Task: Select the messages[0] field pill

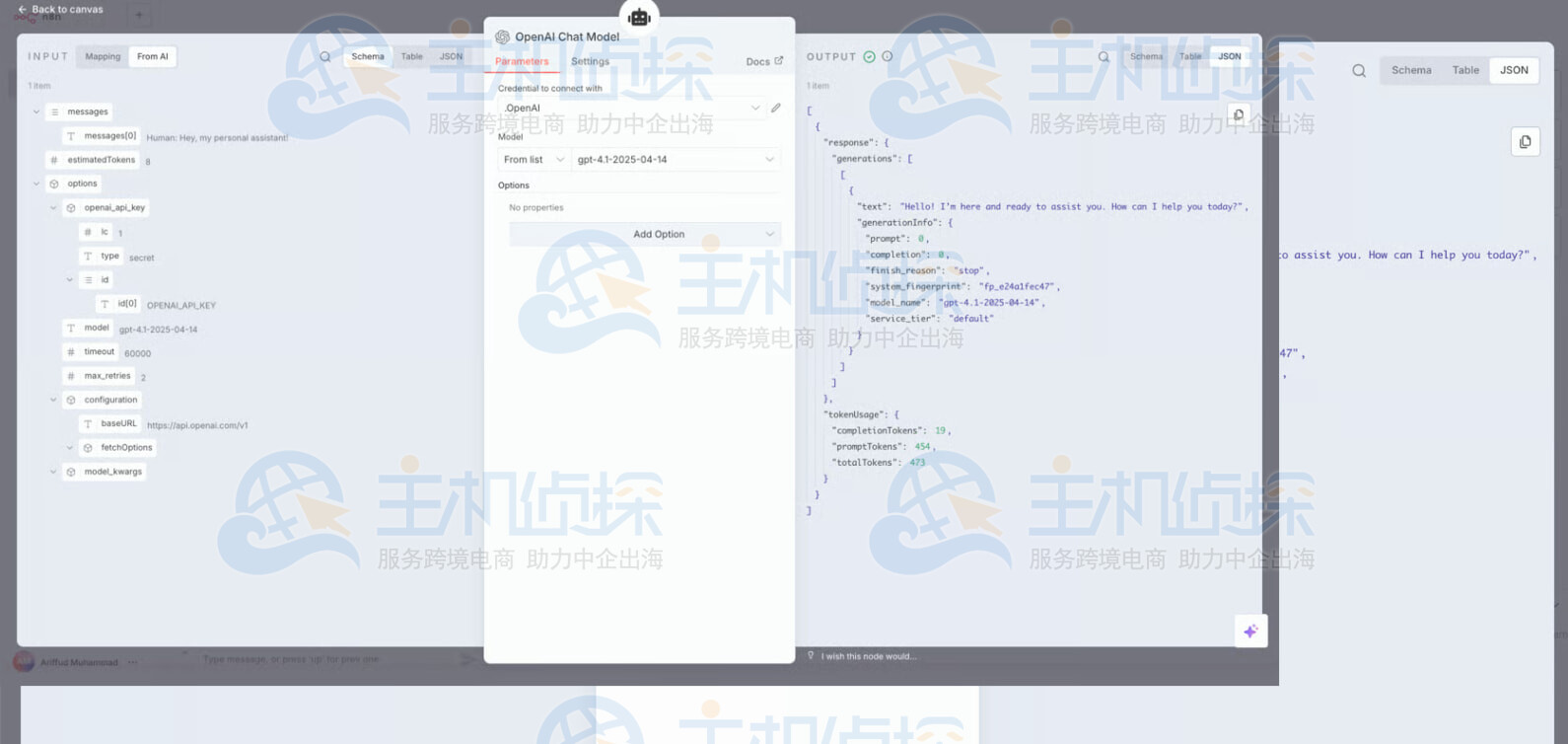Action: [x=101, y=136]
